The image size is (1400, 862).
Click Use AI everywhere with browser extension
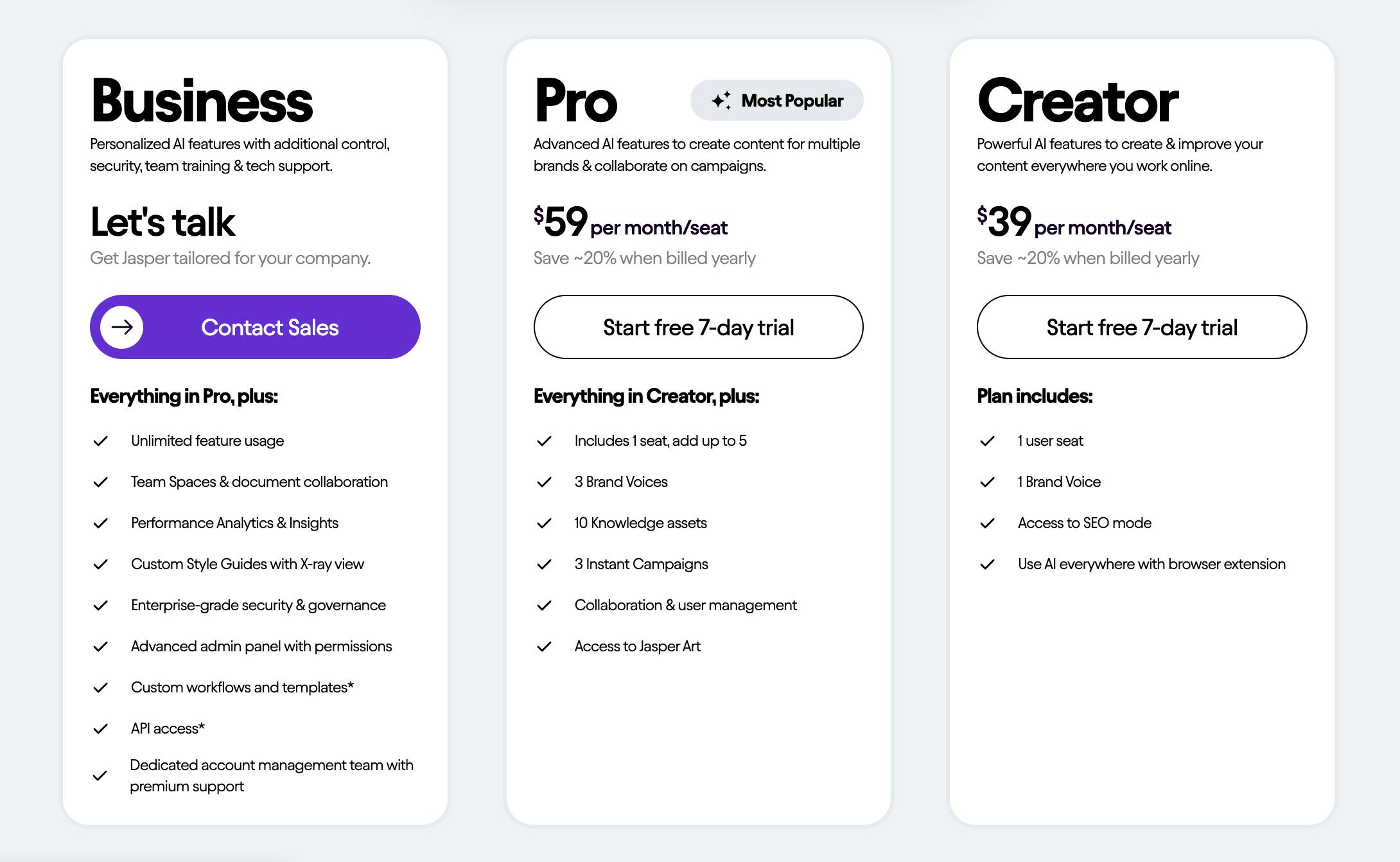[1151, 564]
